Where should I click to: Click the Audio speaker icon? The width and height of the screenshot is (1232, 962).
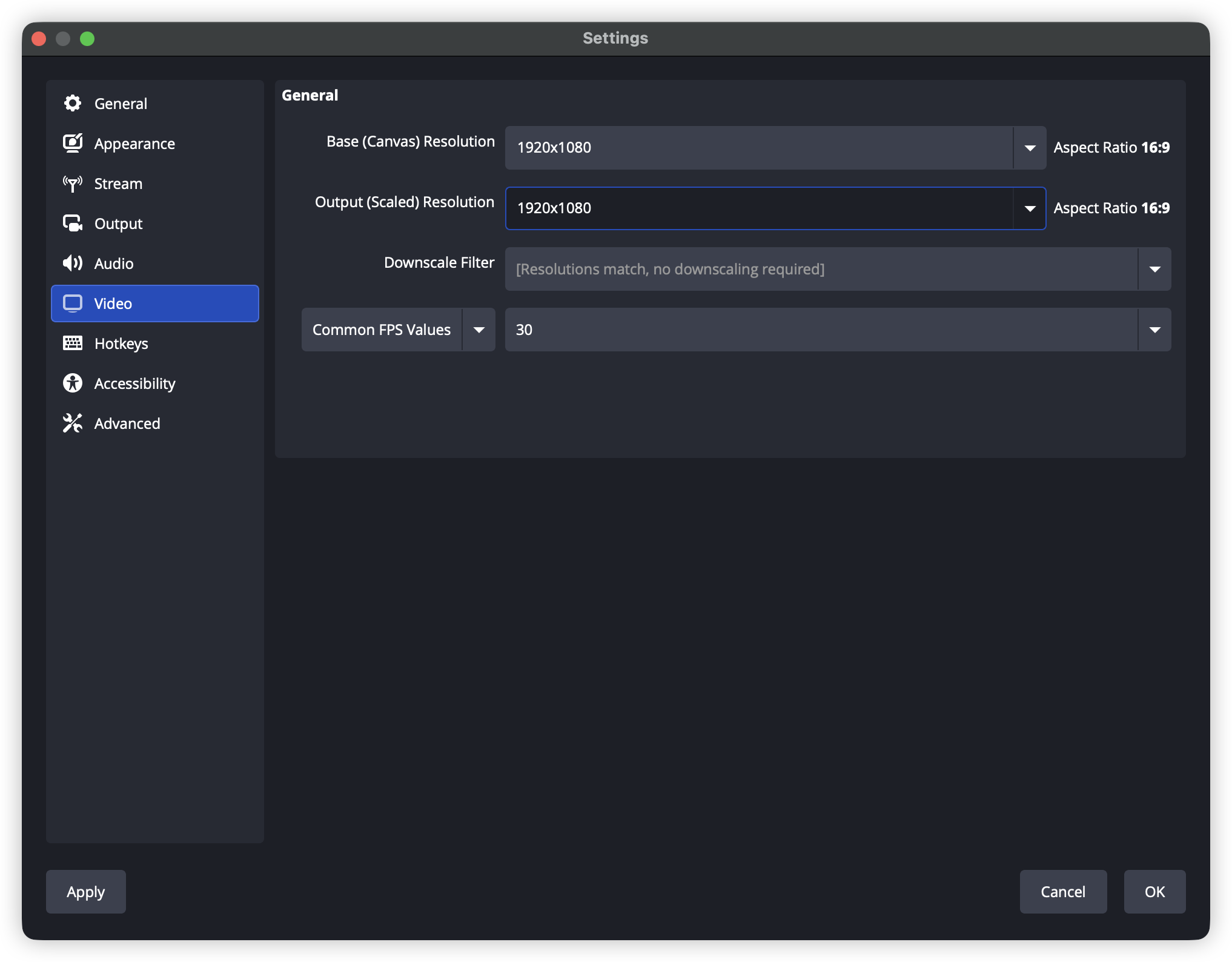73,264
